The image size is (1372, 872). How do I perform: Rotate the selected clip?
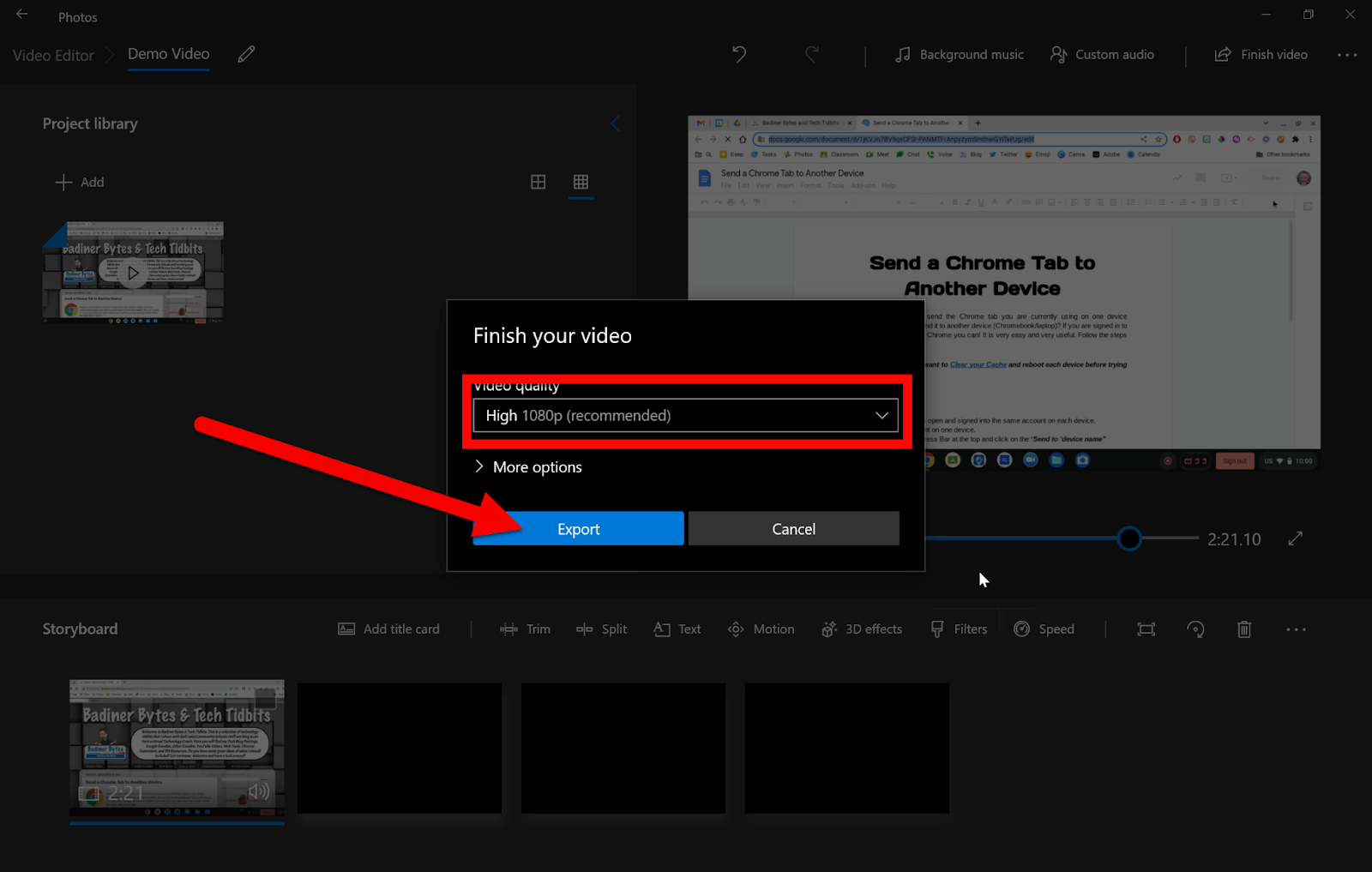pos(1195,629)
